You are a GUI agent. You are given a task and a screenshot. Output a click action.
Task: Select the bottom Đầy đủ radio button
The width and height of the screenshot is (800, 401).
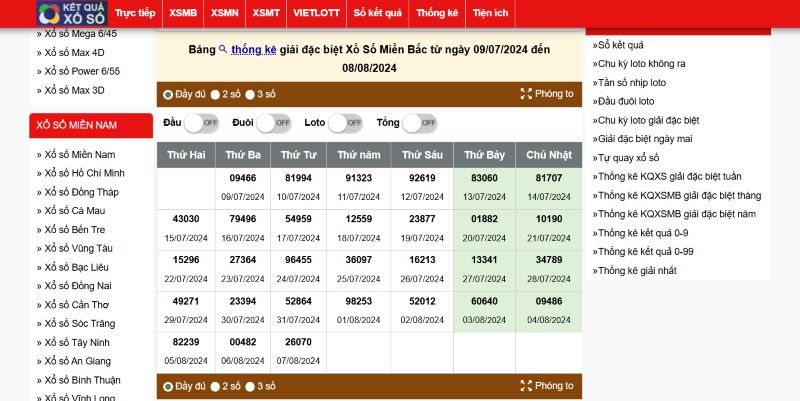tap(168, 386)
